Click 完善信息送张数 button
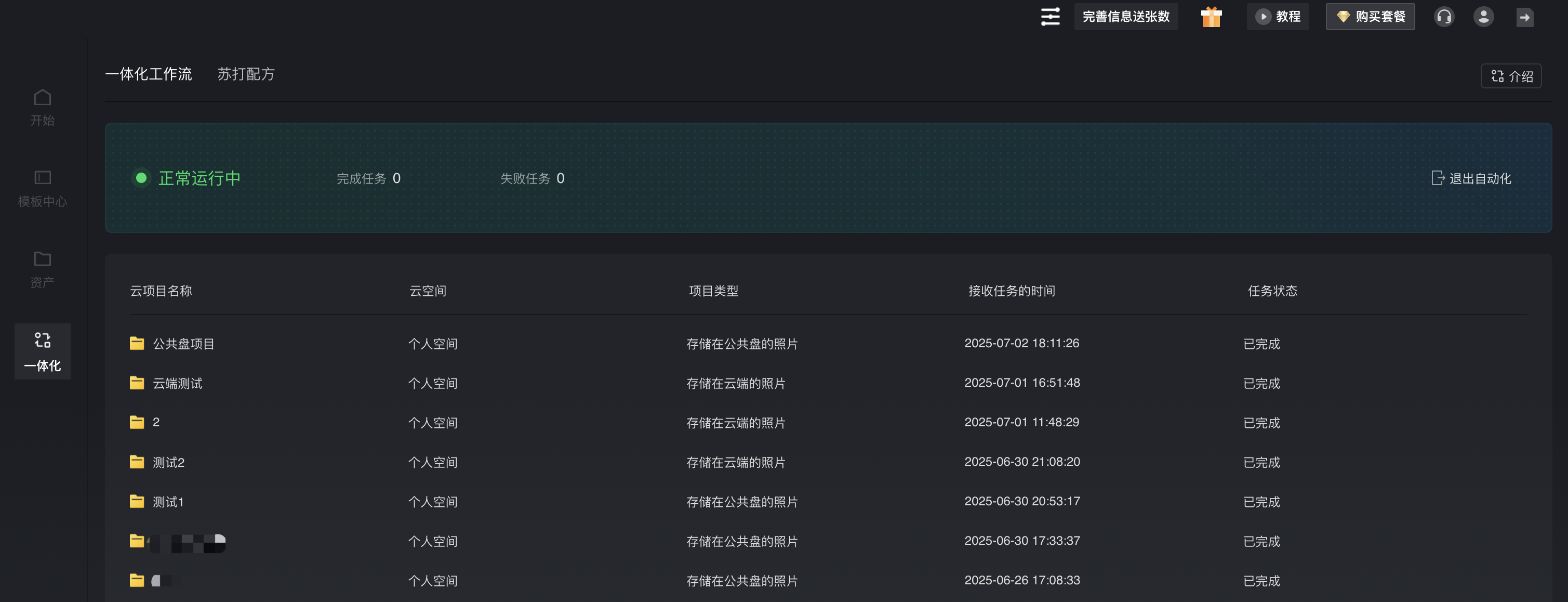The width and height of the screenshot is (1568, 602). point(1125,17)
